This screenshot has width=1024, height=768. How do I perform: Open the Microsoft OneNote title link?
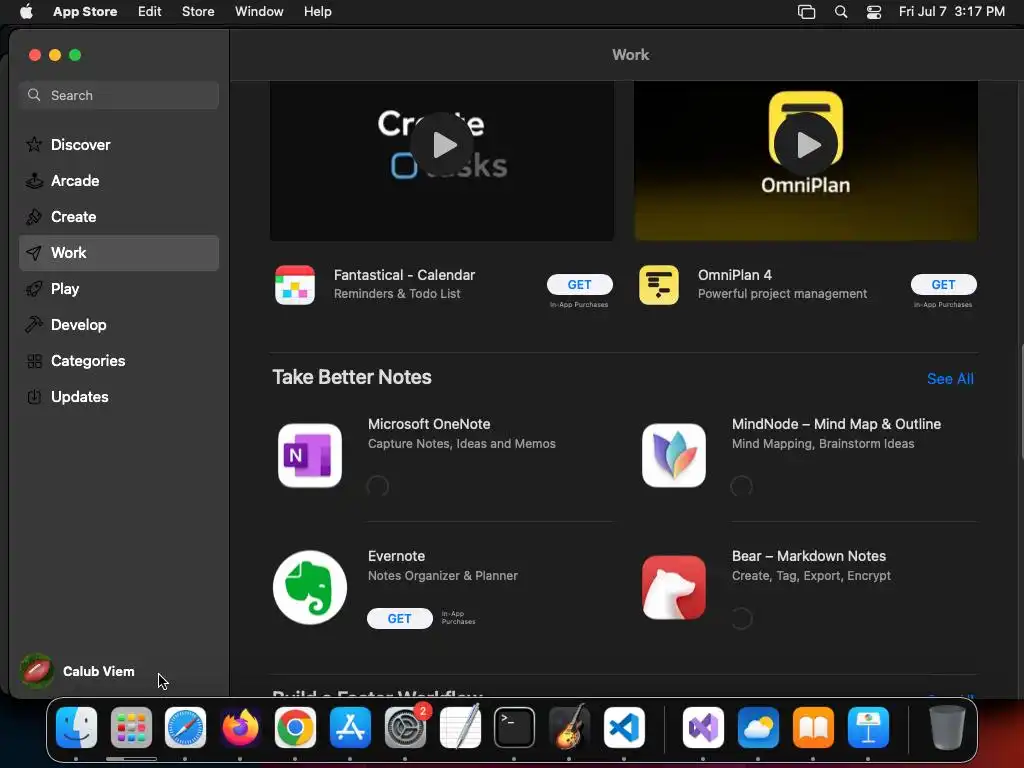tap(429, 424)
